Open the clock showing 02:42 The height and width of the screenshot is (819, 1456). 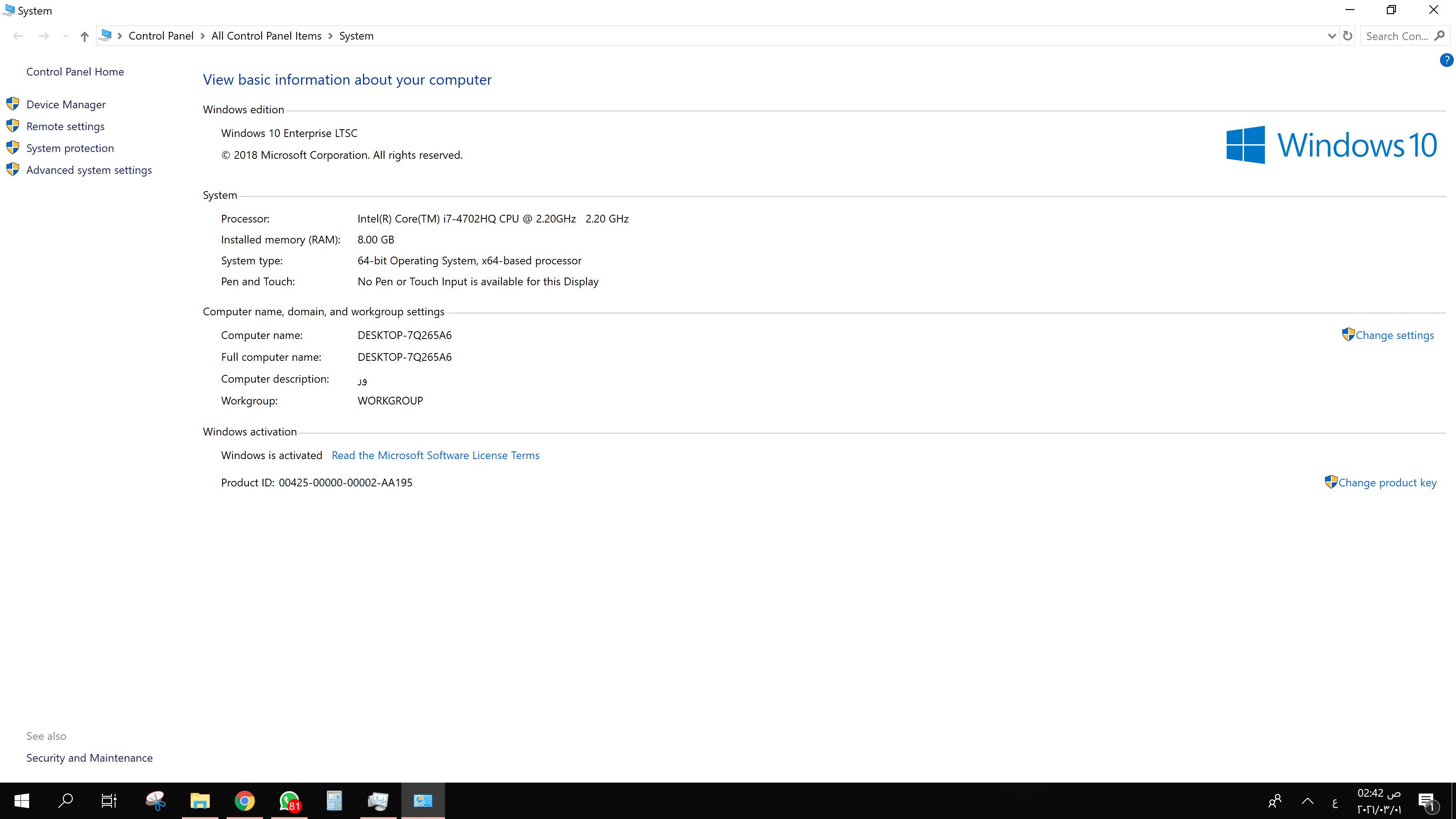click(x=1379, y=801)
